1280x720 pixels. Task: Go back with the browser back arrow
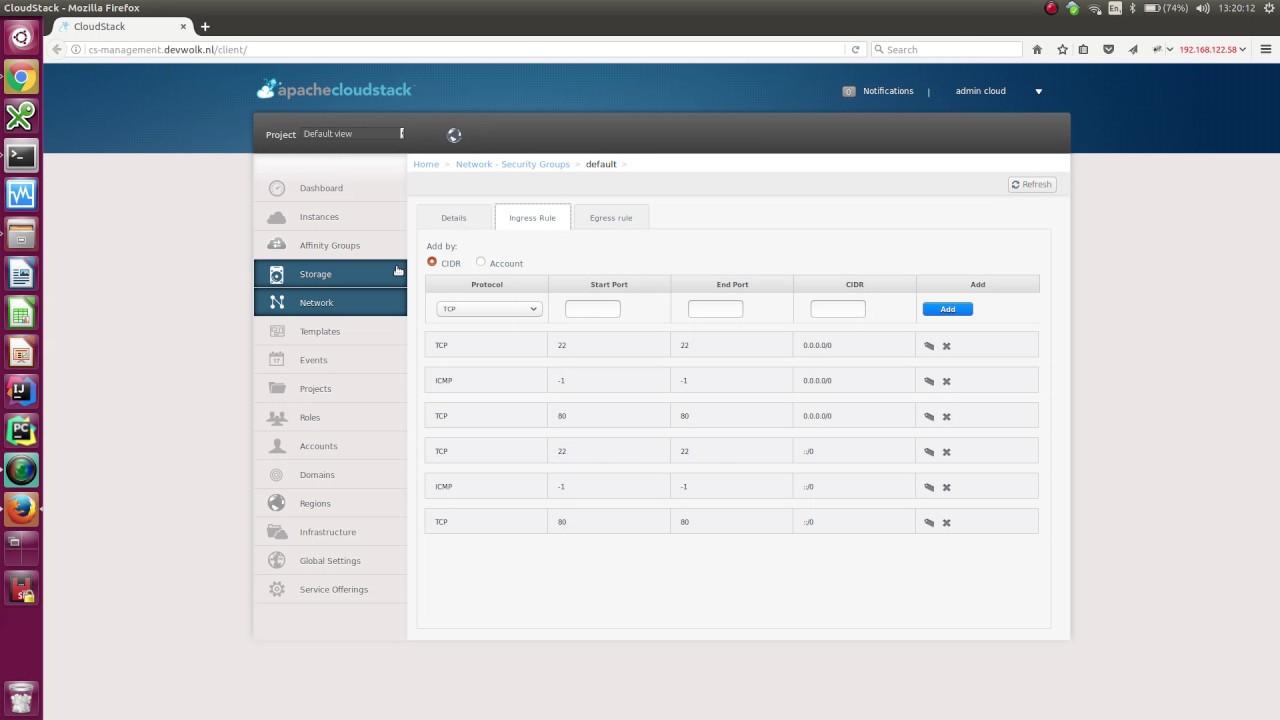56,49
